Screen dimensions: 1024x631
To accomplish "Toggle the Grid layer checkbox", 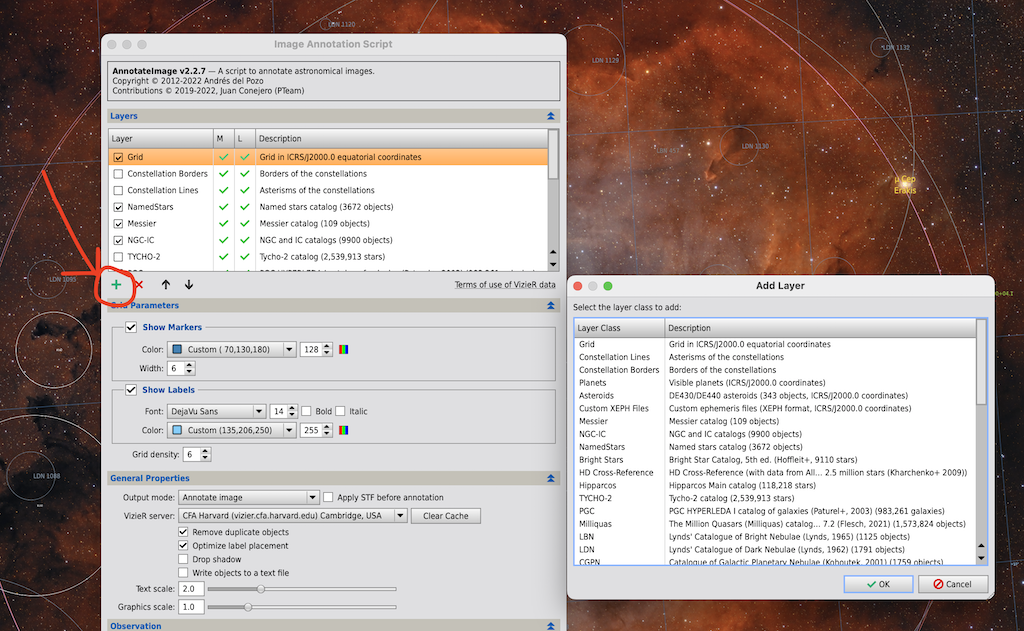I will tap(118, 157).
